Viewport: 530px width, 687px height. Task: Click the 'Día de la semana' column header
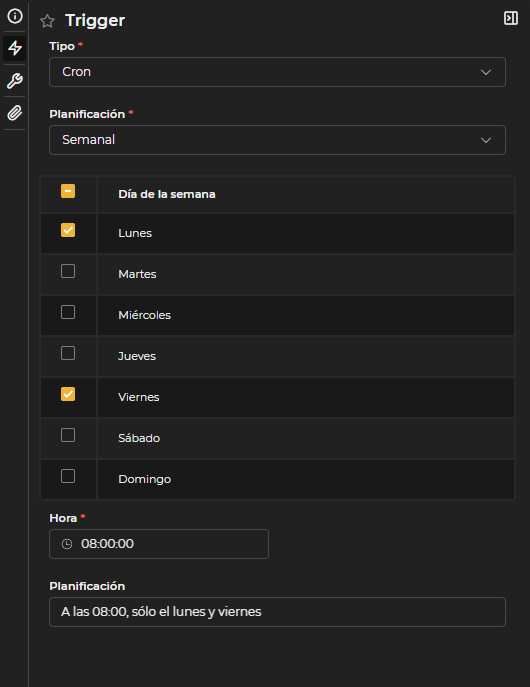pos(167,194)
